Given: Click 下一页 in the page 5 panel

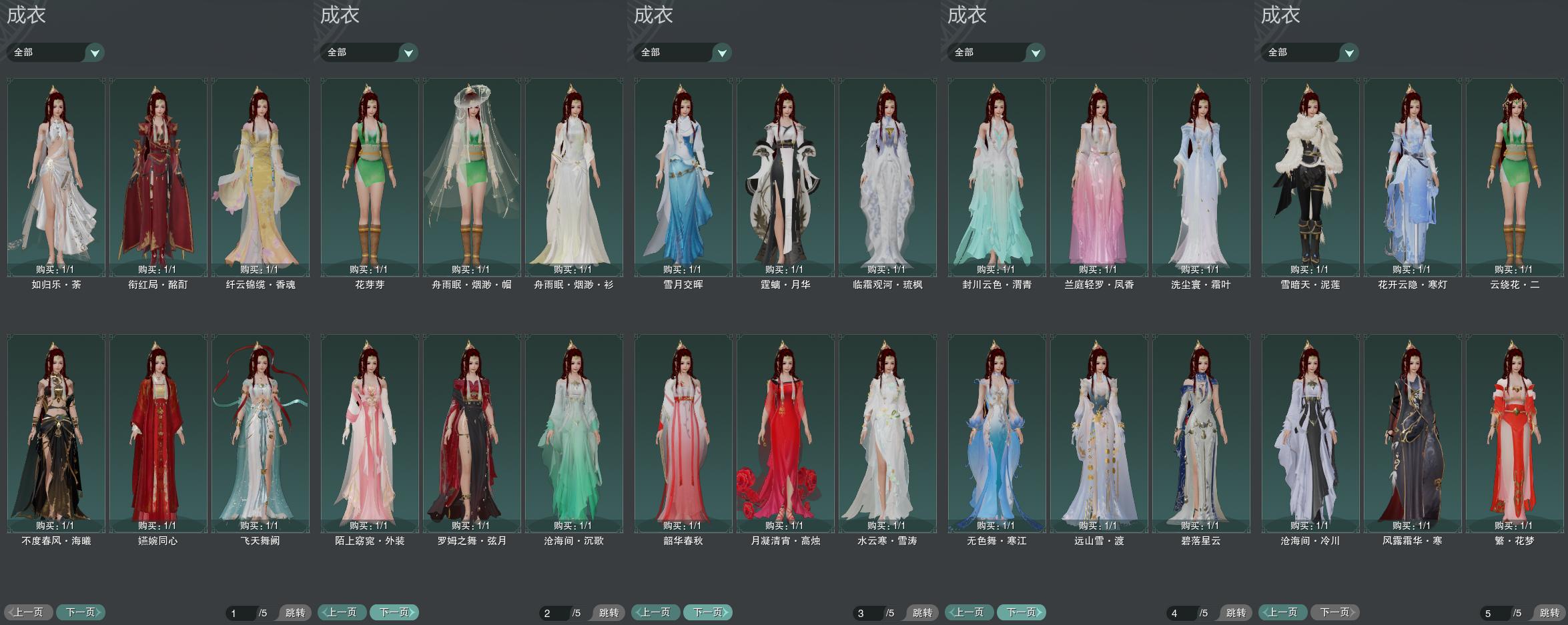Looking at the screenshot, I should pyautogui.click(x=1335, y=612).
